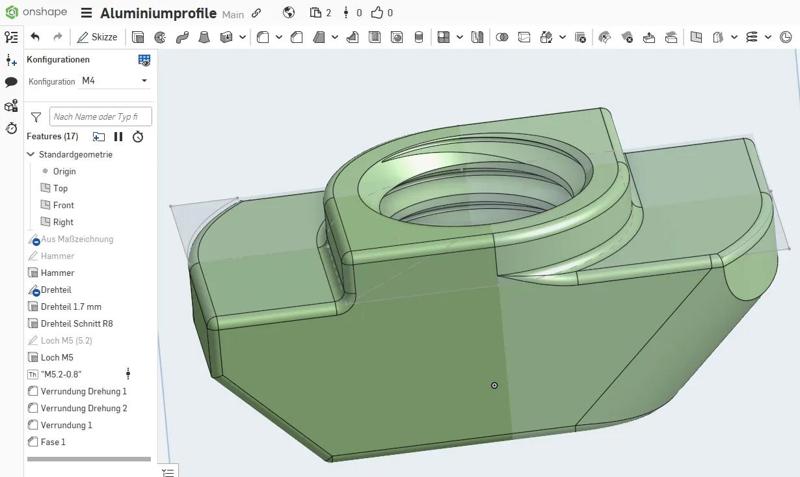Focus the feature name search field
Viewport: 800px width, 477px height.
click(101, 117)
